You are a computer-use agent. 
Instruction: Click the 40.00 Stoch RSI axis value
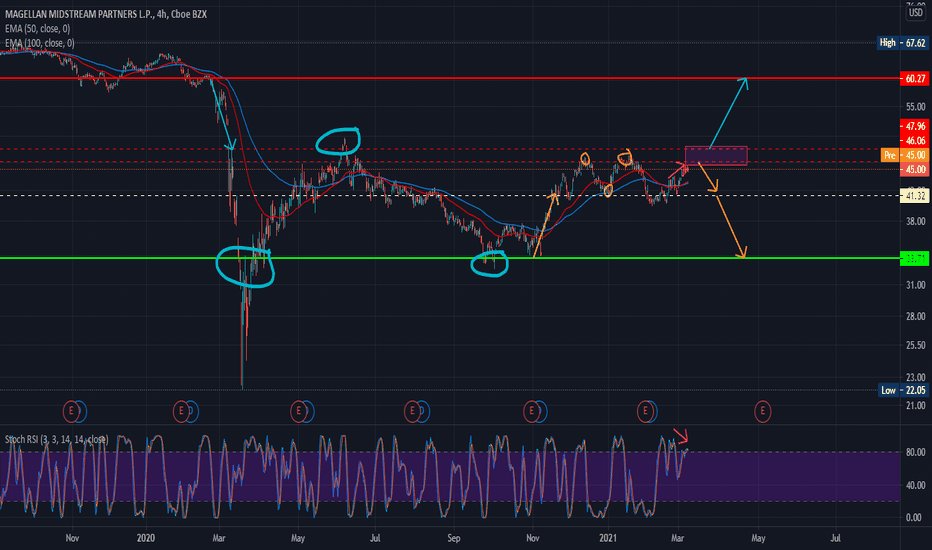(x=916, y=485)
